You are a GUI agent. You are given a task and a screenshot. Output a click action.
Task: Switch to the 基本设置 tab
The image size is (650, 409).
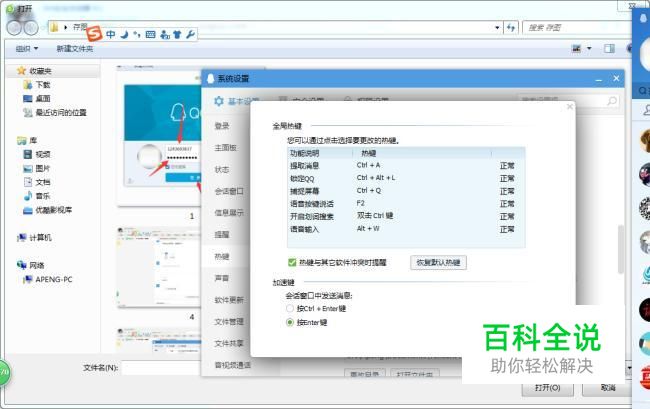236,101
